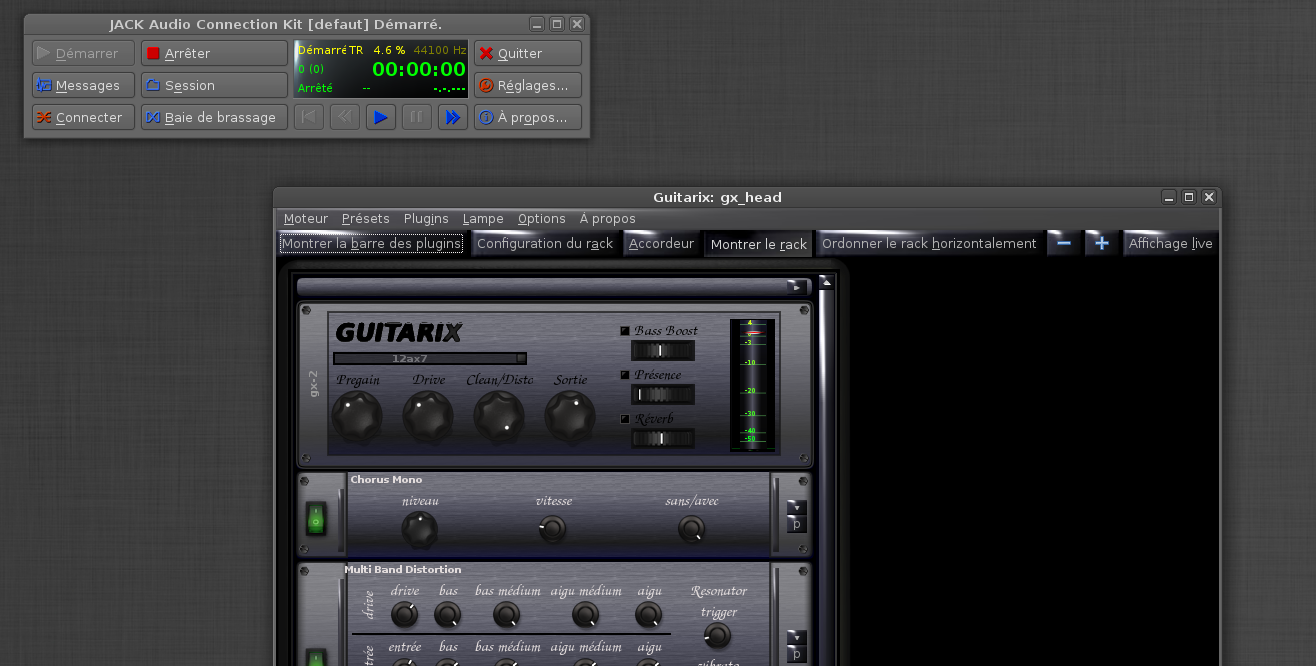Click the Réverb level slider
Viewport: 1316px width, 666px height.
pos(662,439)
